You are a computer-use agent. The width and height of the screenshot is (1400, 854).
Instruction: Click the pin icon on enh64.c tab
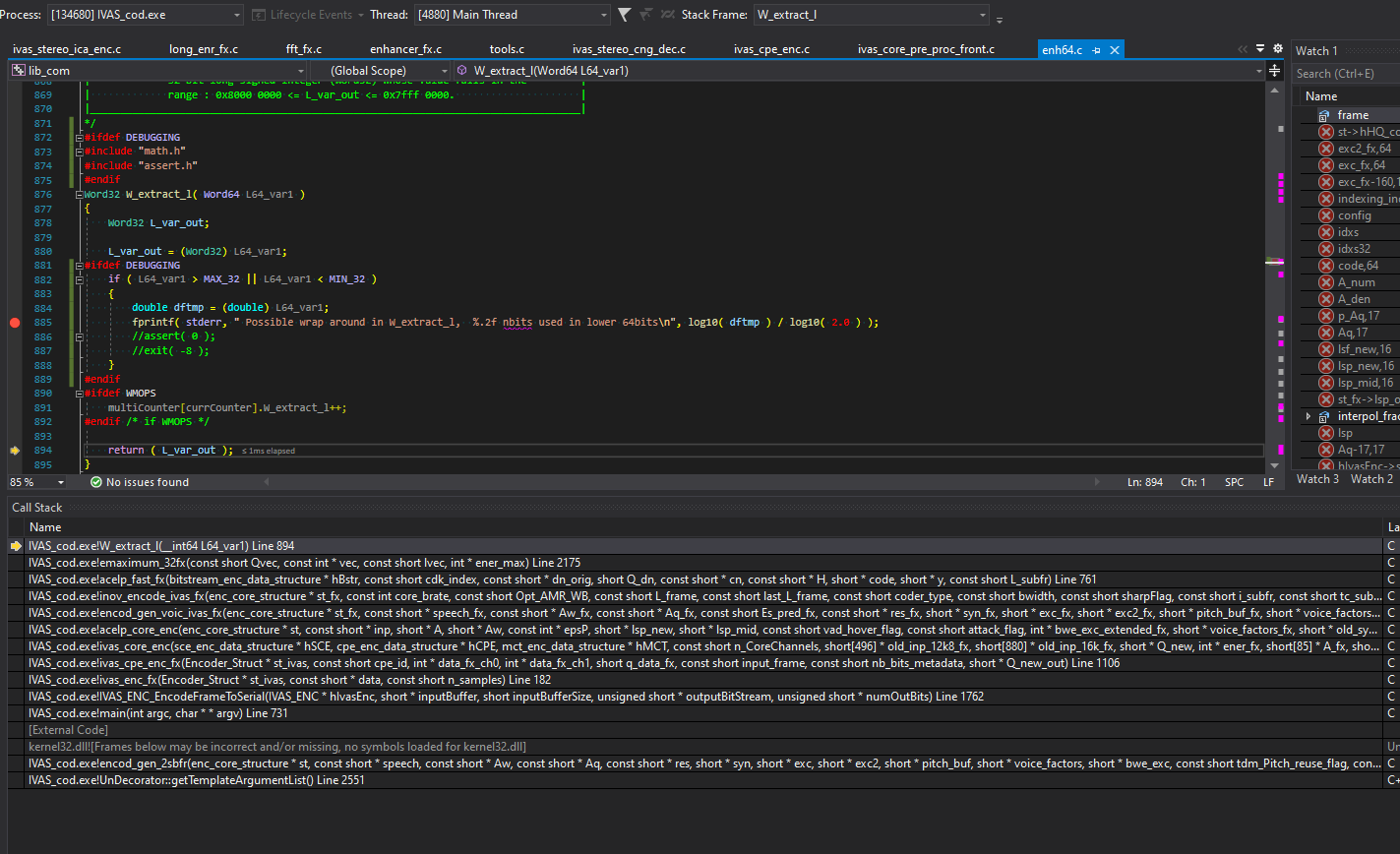pos(1097,50)
